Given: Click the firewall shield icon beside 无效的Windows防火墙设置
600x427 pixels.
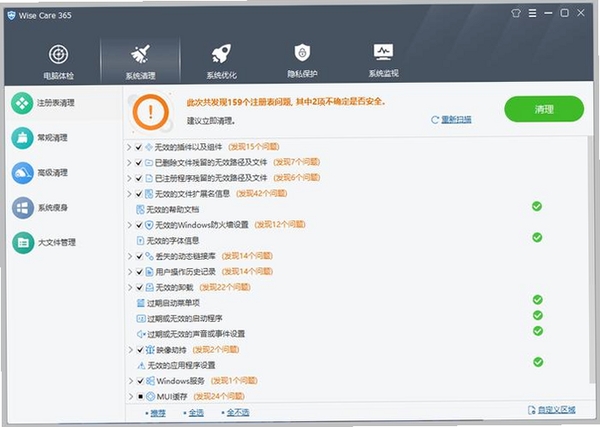Looking at the screenshot, I should 149,225.
